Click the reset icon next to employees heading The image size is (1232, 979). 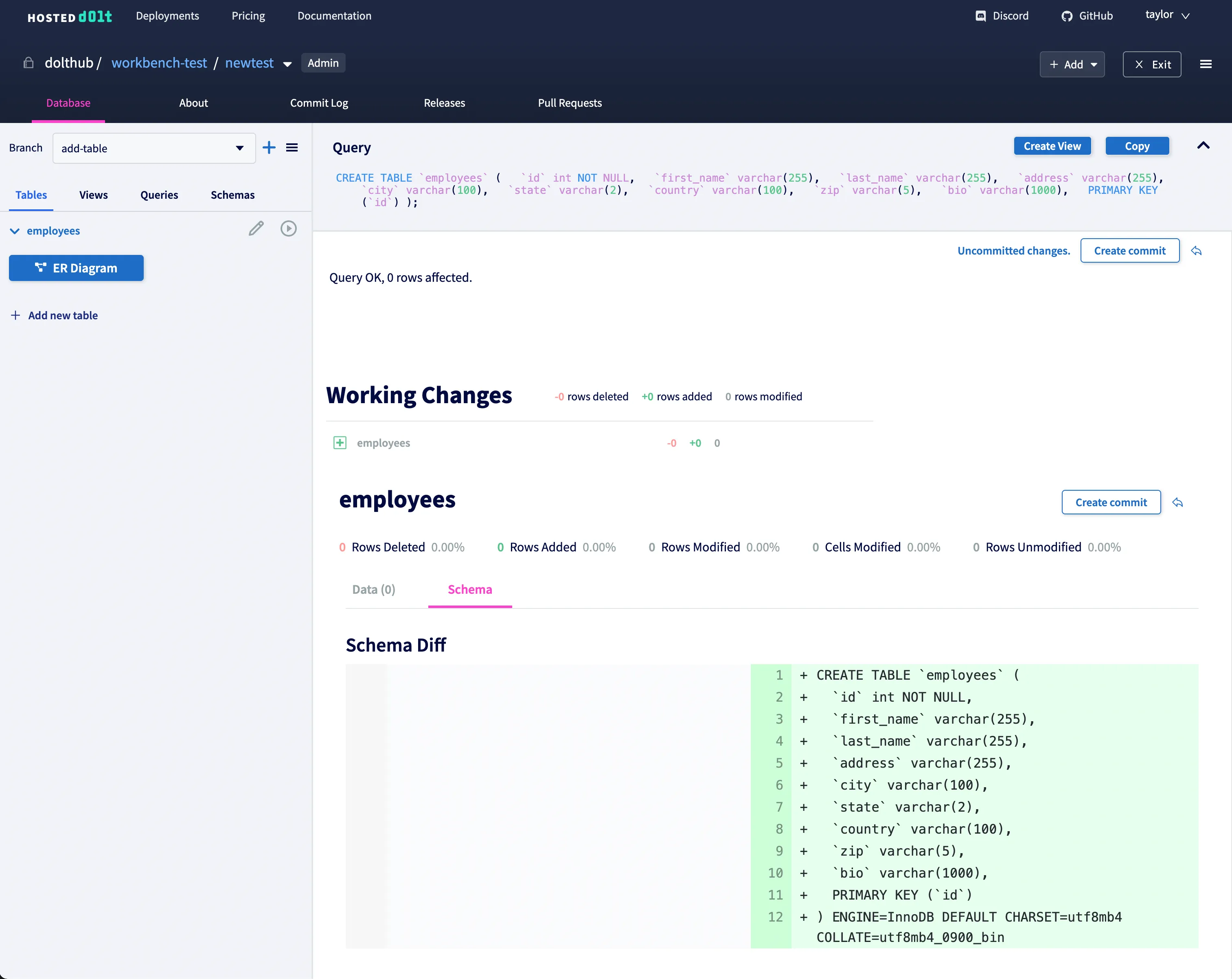click(1177, 503)
